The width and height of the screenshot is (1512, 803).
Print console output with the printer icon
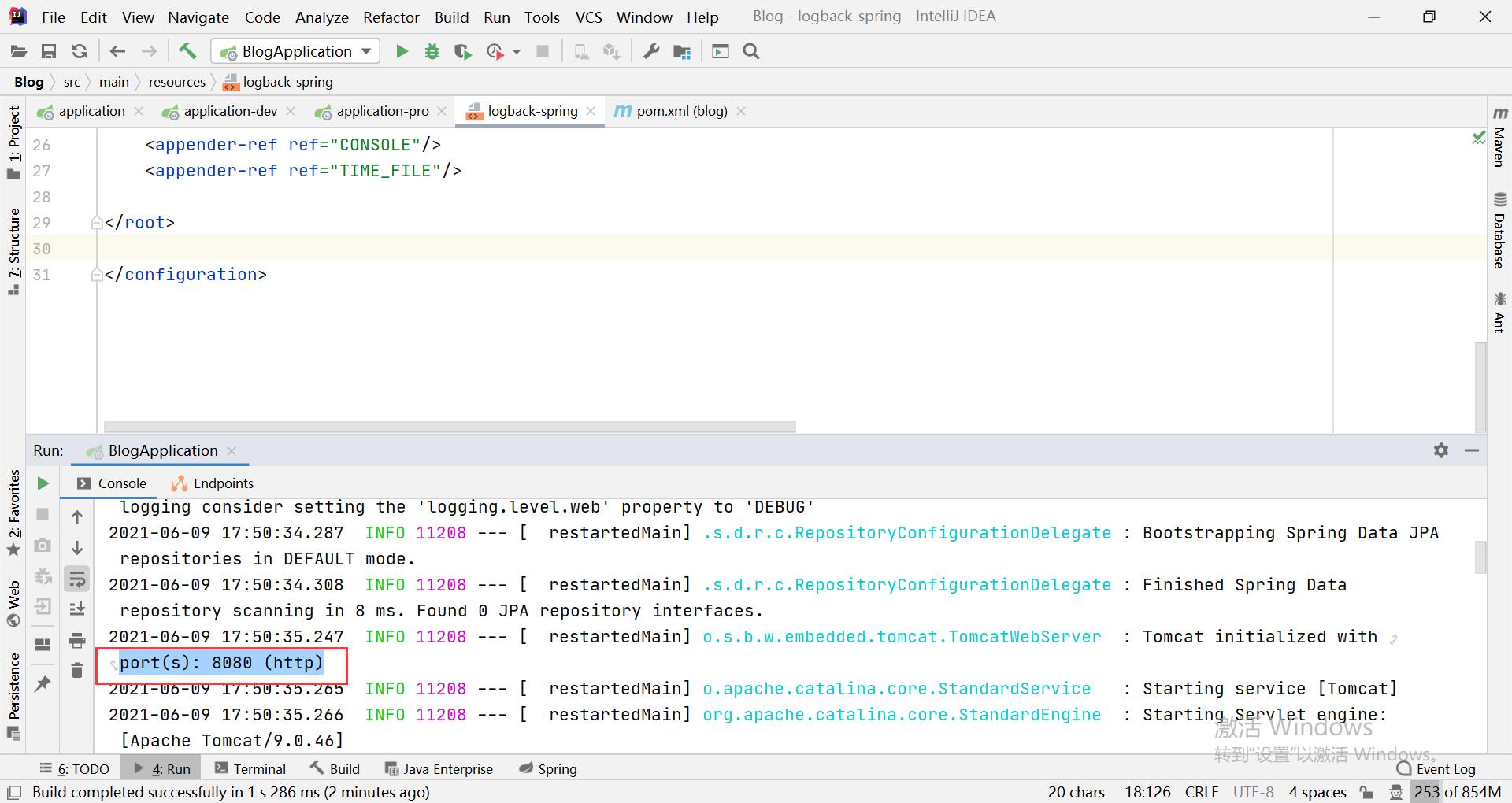point(77,640)
